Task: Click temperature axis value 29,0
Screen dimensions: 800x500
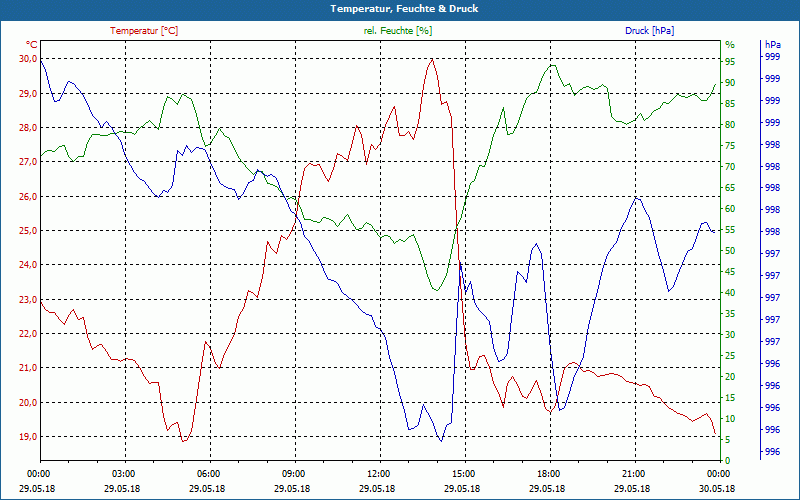Action: pos(28,93)
